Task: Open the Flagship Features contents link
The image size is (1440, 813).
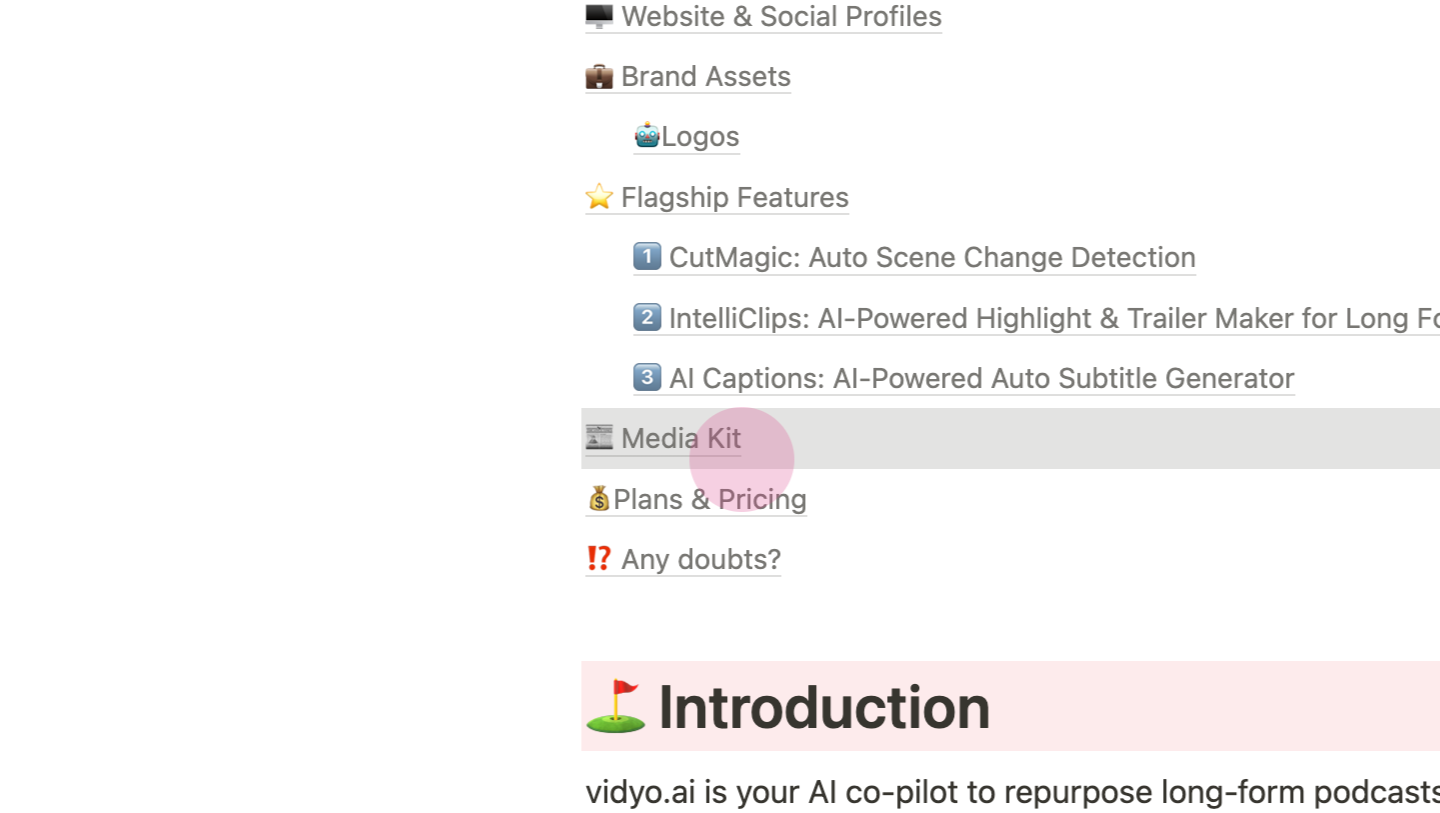Action: coord(735,197)
